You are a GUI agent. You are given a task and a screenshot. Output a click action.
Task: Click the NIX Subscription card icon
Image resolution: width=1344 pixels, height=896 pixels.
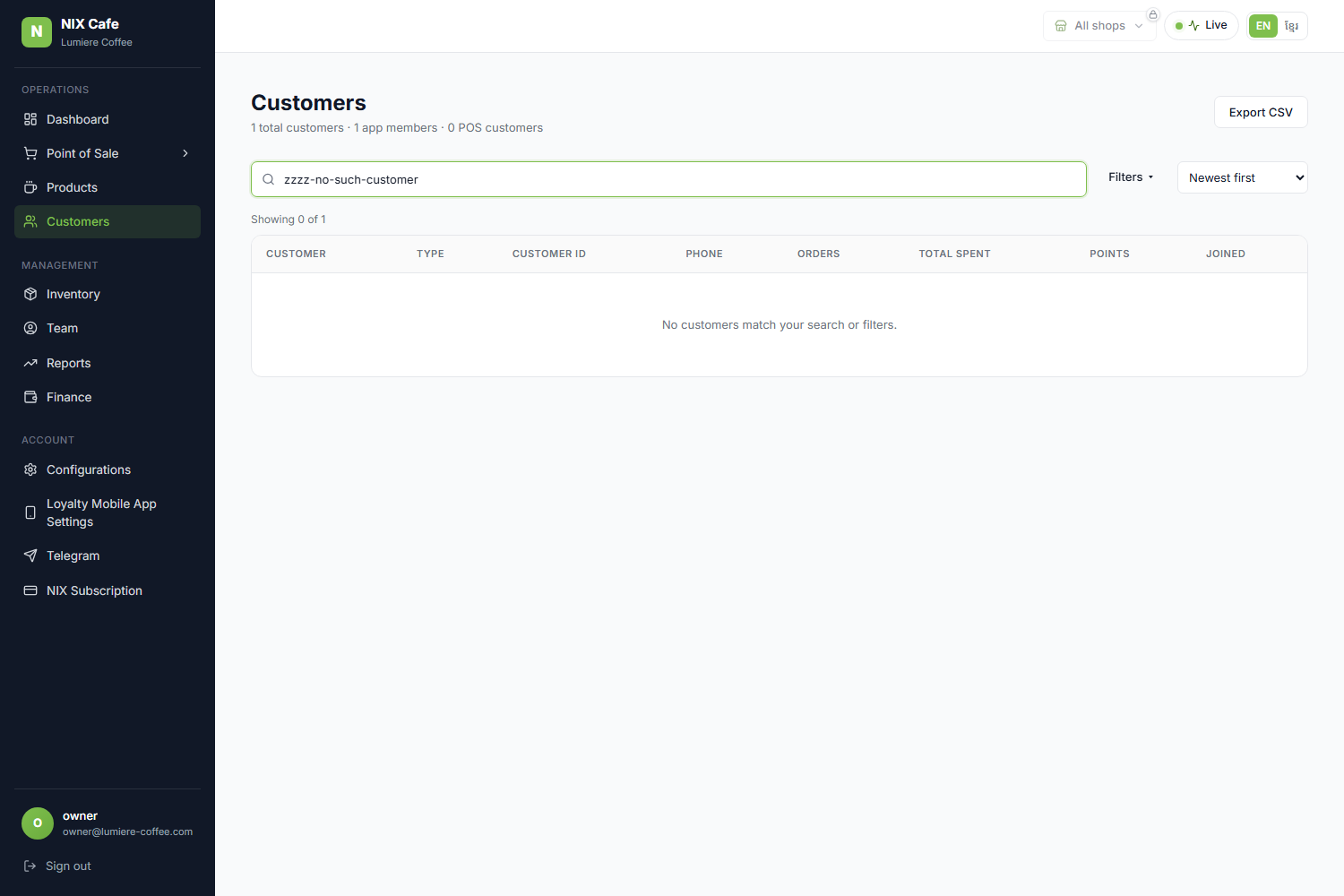(30, 590)
